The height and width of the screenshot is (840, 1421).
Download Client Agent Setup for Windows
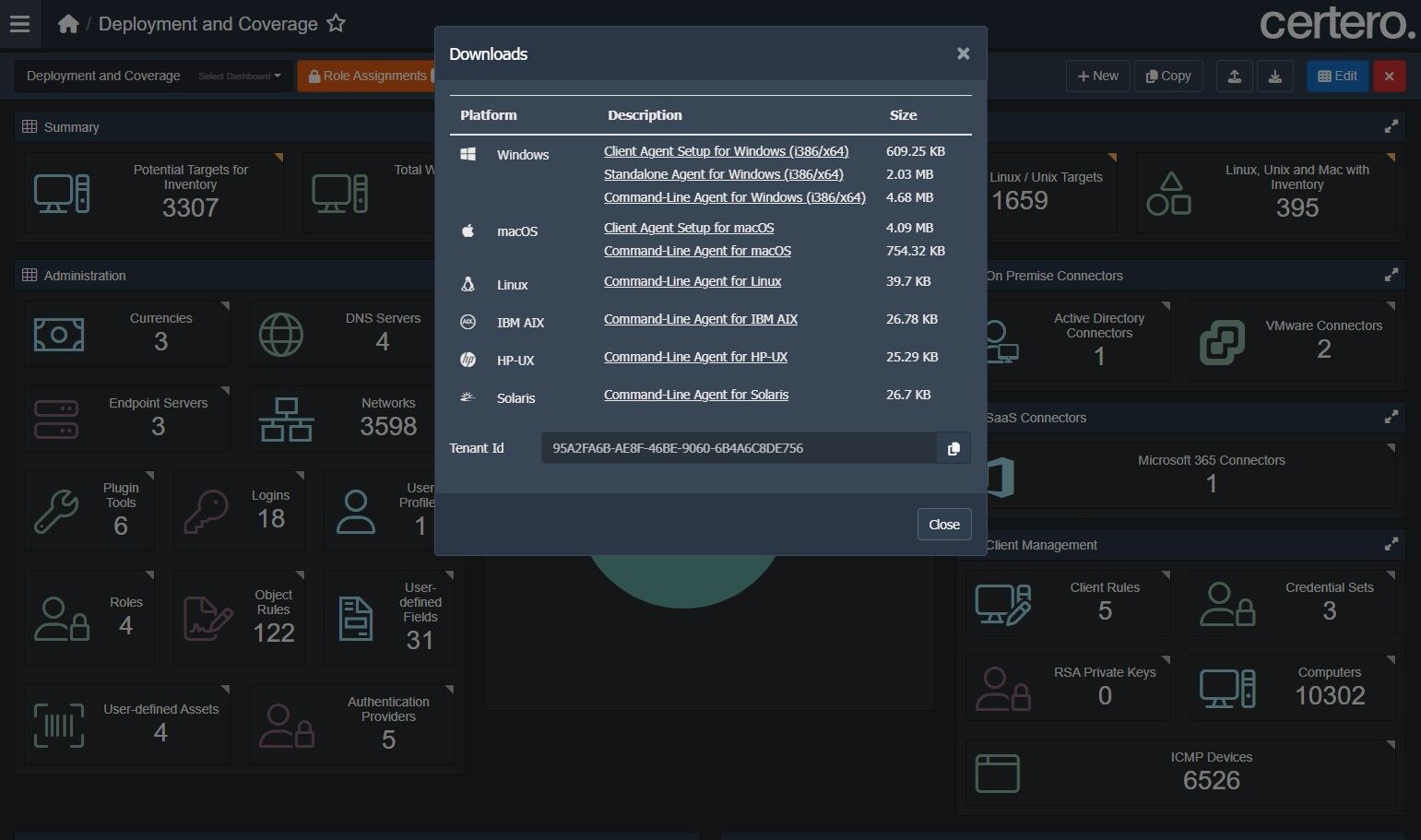[726, 151]
